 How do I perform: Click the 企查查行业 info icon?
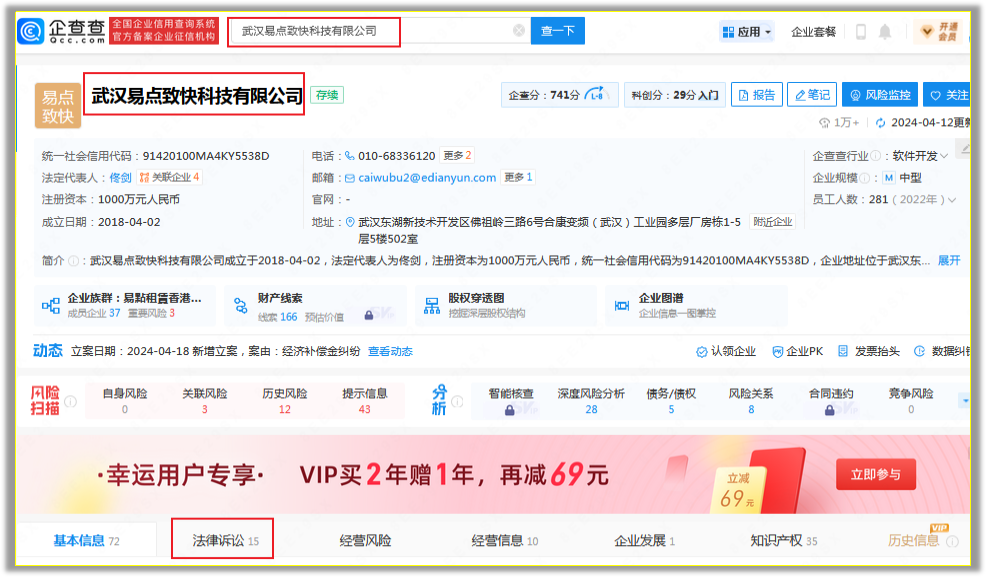[x=875, y=156]
